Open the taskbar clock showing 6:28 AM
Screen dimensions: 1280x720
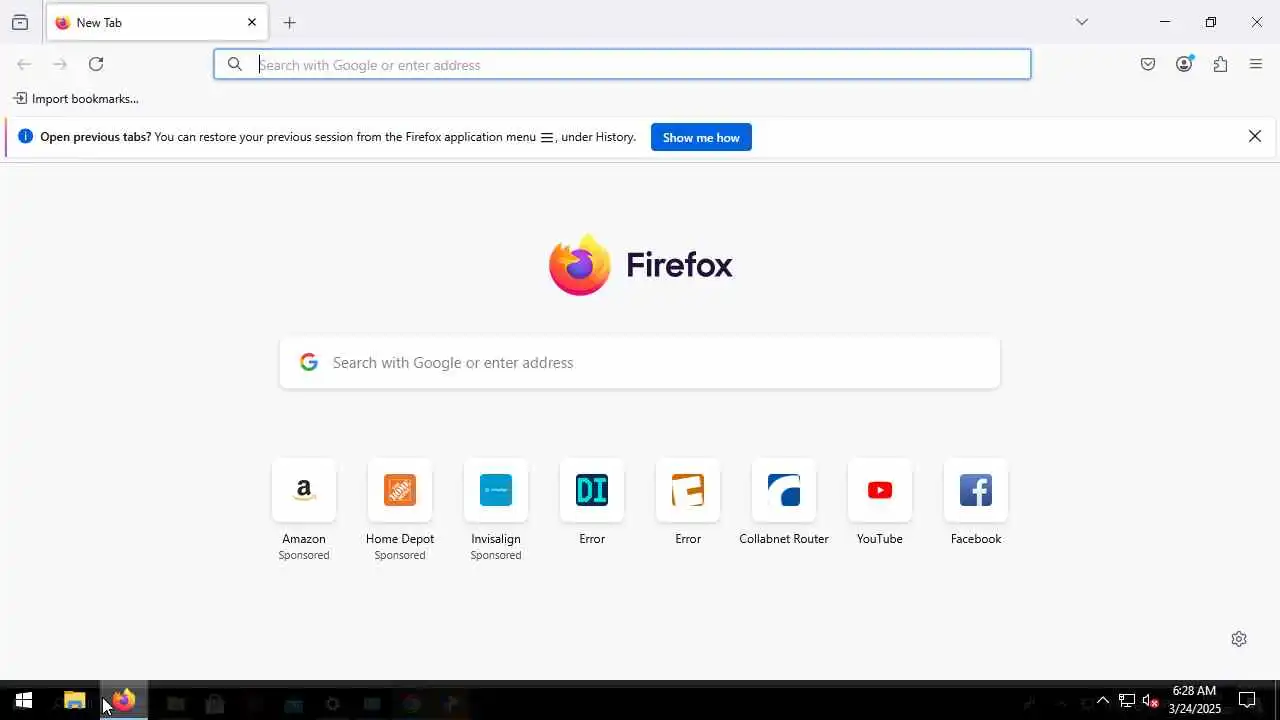click(1194, 700)
